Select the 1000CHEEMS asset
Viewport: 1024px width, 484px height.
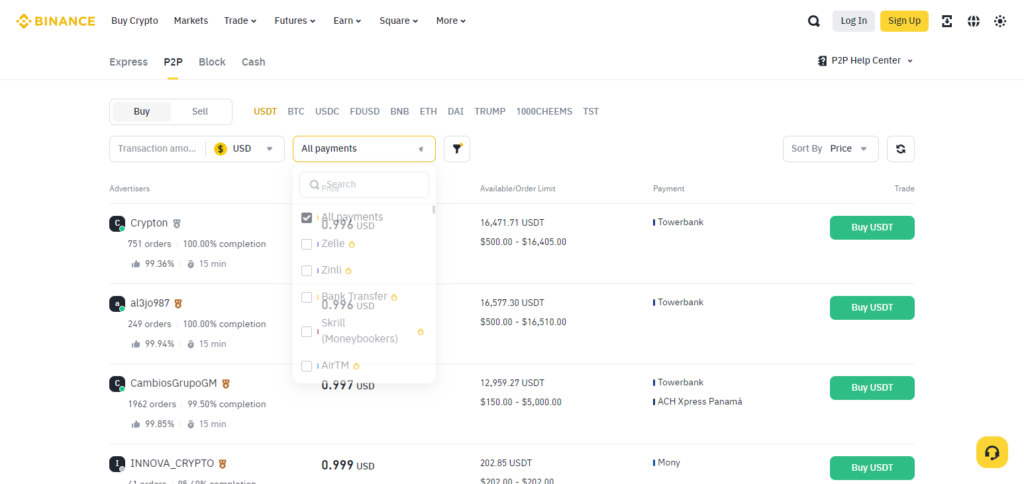(544, 112)
